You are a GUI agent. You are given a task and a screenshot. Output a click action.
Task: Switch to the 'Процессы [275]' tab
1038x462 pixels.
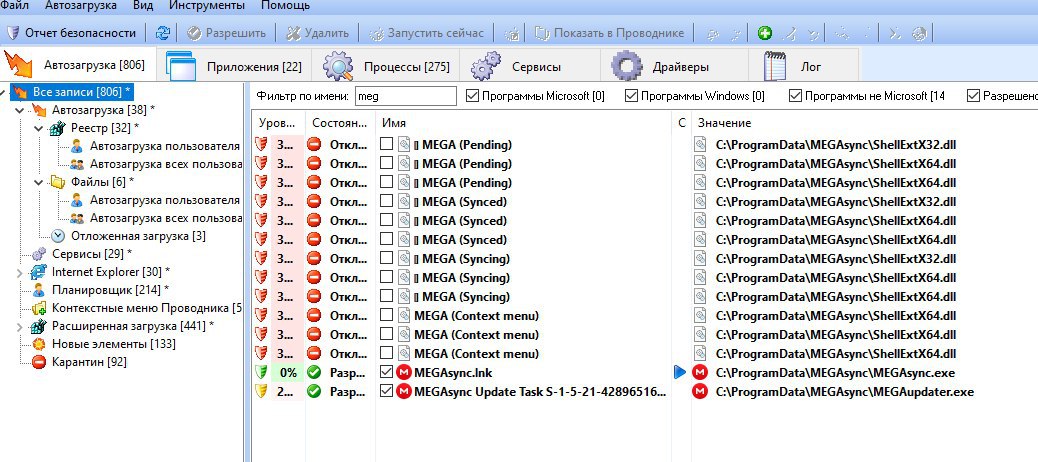(x=387, y=66)
